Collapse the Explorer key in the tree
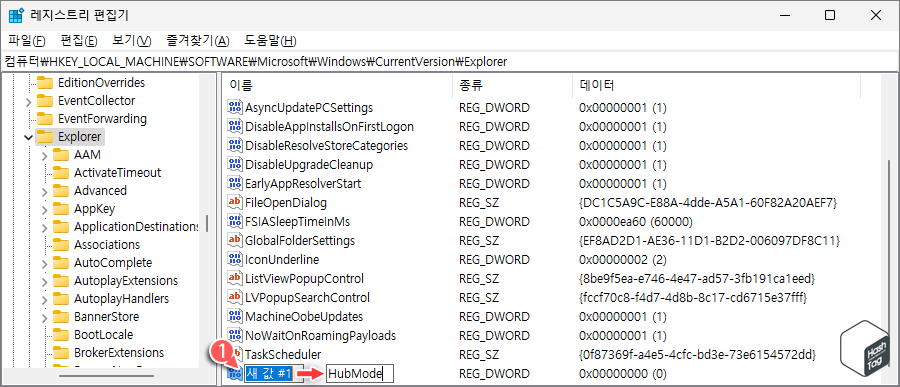The image size is (900, 387). click(28, 137)
